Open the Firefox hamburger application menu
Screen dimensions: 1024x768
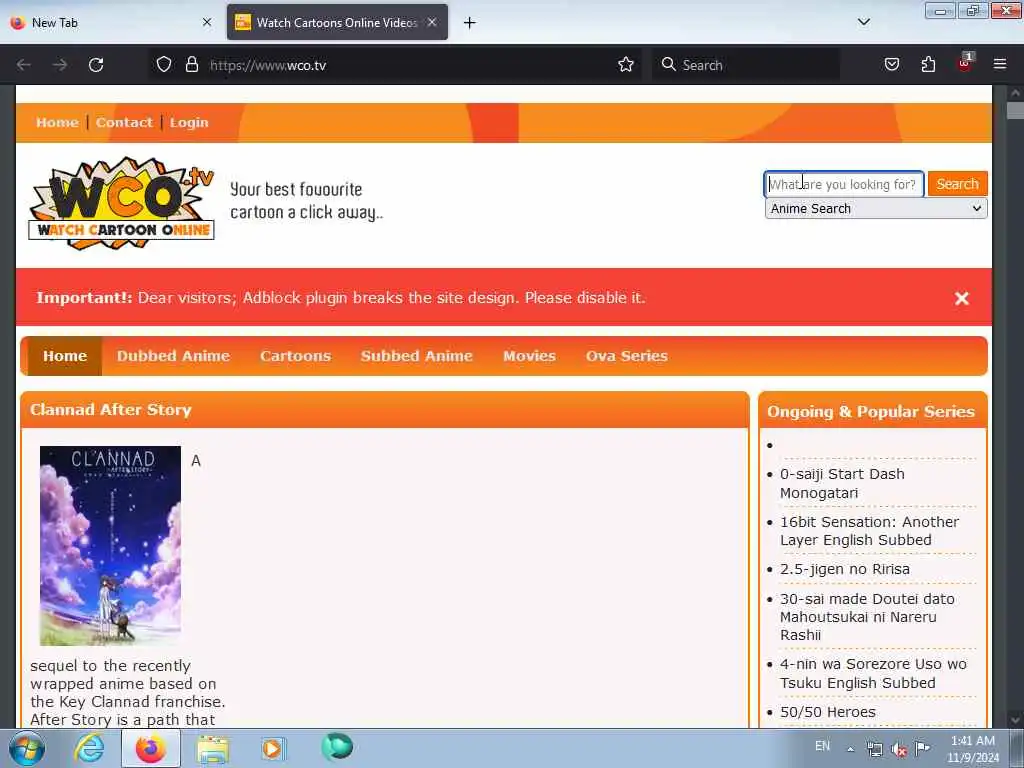pos(1000,64)
